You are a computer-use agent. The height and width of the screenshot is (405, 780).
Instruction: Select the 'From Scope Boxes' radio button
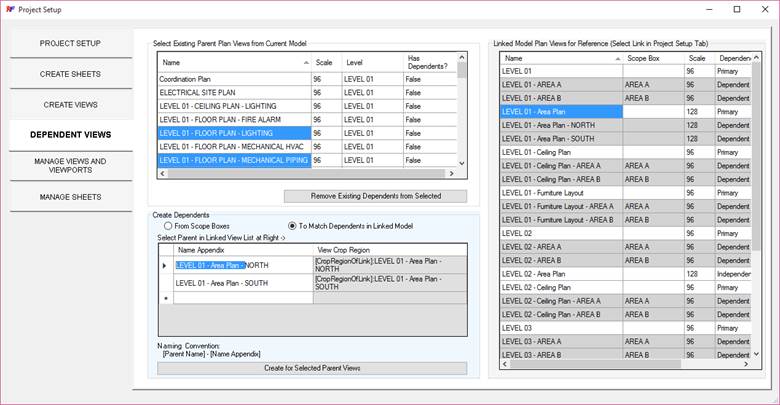(x=168, y=226)
